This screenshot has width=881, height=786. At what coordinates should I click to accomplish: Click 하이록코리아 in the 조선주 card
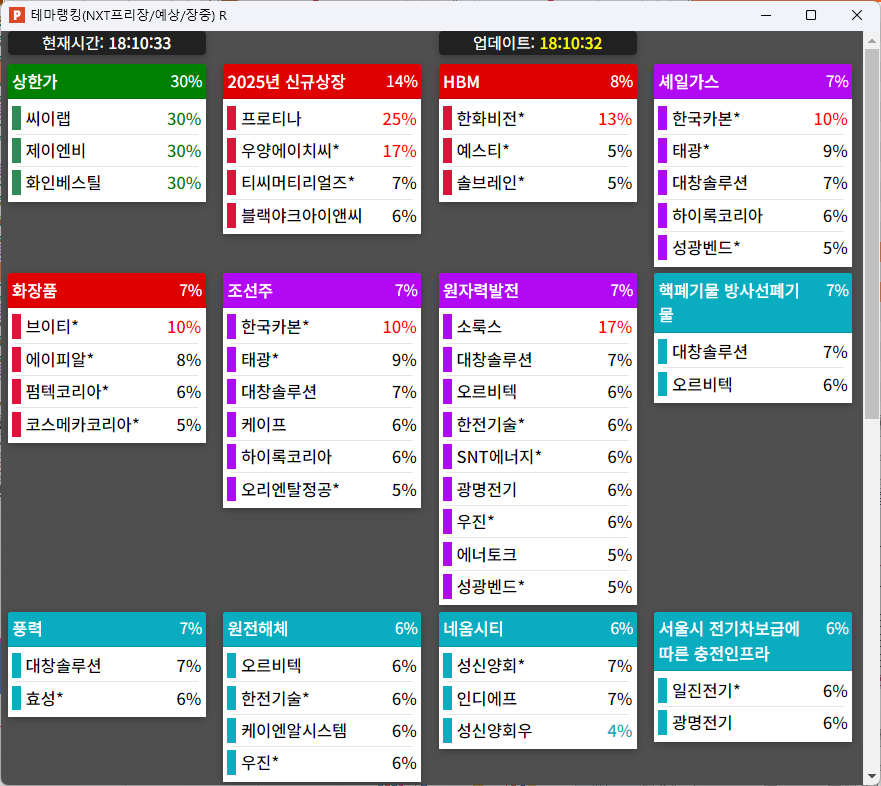pos(322,457)
